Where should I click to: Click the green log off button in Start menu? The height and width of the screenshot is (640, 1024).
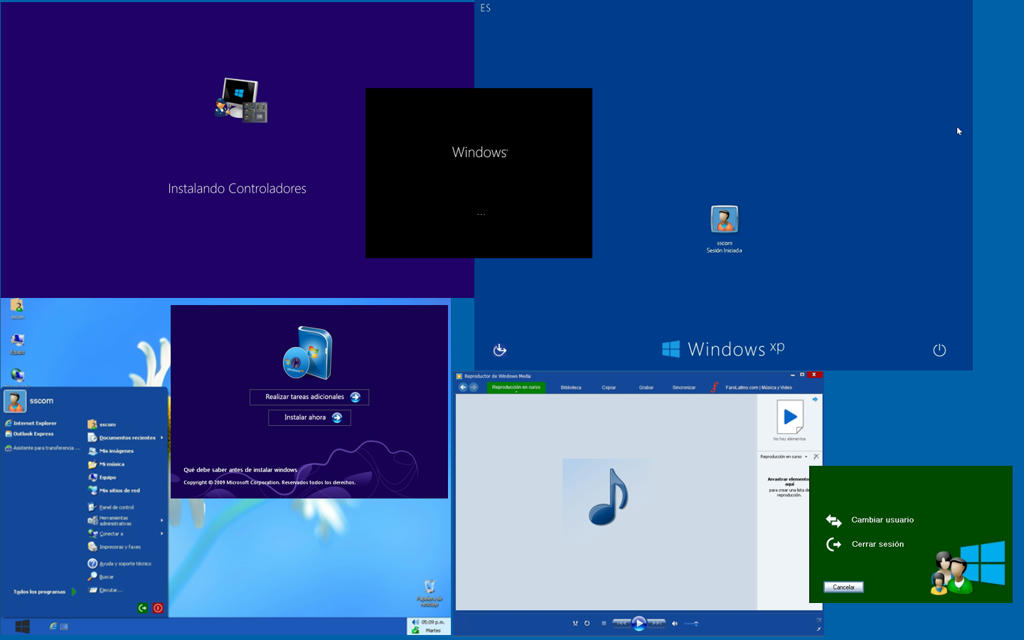click(142, 608)
